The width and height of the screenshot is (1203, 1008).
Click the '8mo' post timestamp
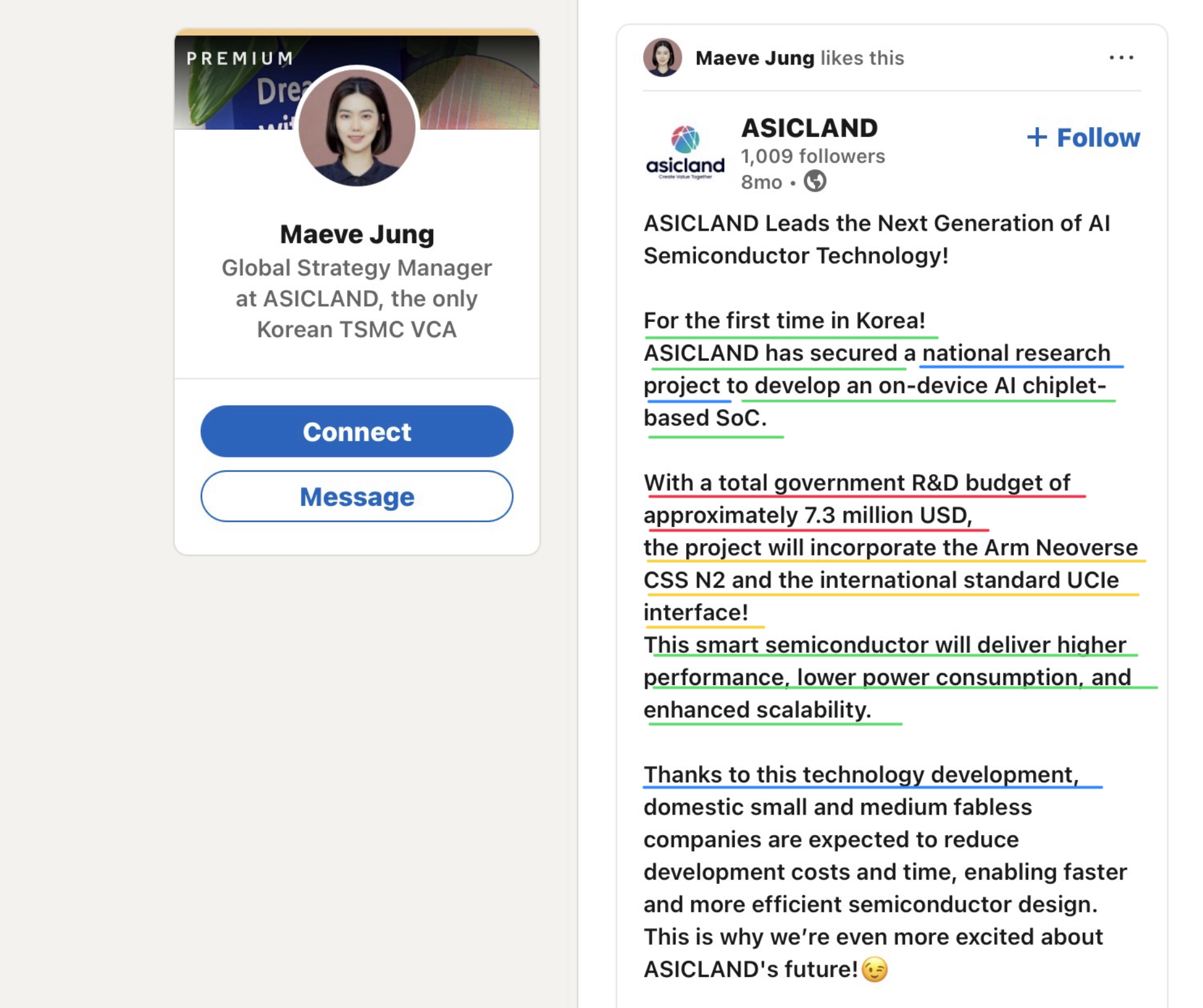pyautogui.click(x=761, y=182)
